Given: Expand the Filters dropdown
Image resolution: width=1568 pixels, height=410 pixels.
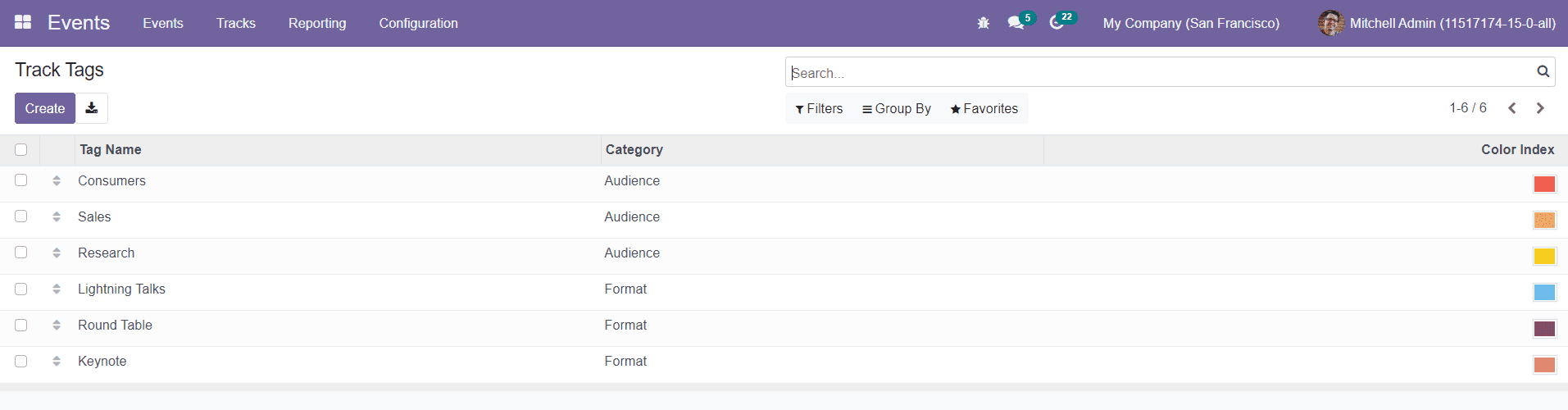Looking at the screenshot, I should coord(819,108).
